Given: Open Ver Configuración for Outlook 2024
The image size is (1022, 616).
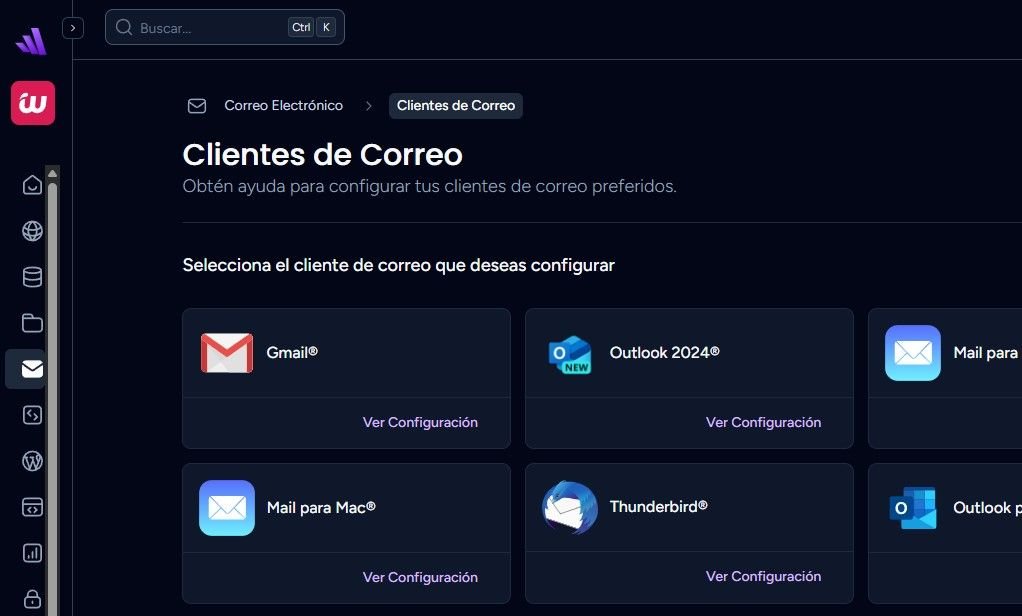Looking at the screenshot, I should (x=763, y=422).
